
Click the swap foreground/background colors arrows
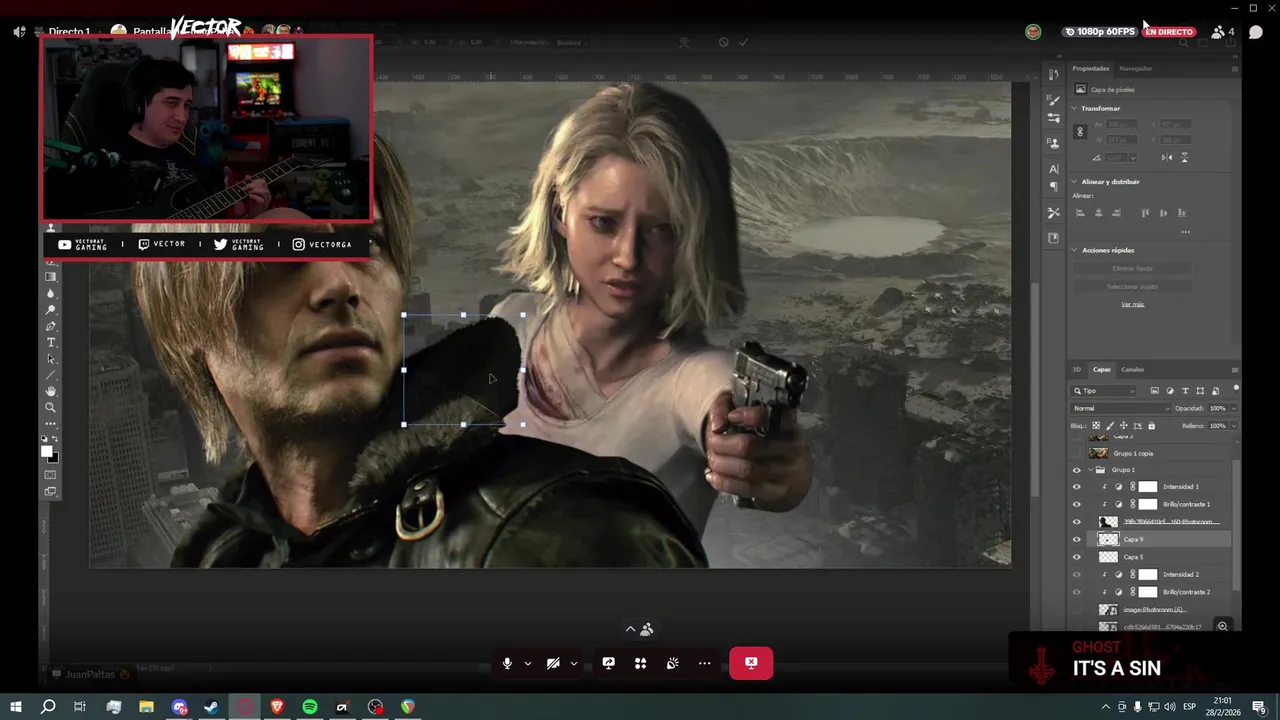56,439
